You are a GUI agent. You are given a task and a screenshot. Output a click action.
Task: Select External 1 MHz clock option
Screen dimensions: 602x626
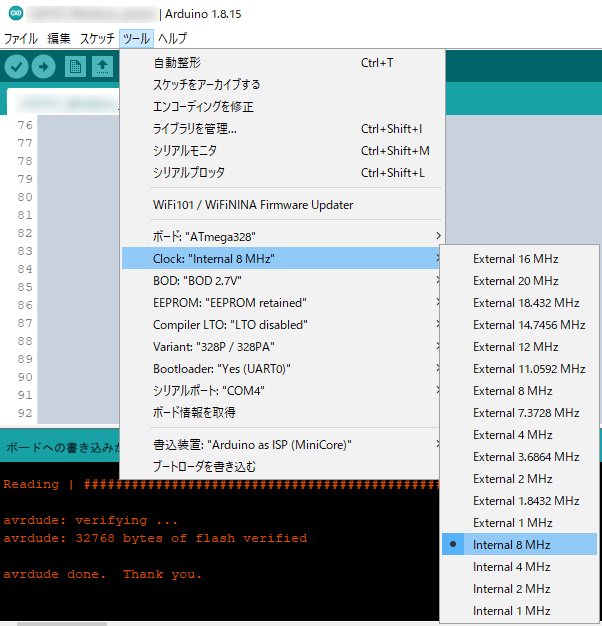(519, 523)
